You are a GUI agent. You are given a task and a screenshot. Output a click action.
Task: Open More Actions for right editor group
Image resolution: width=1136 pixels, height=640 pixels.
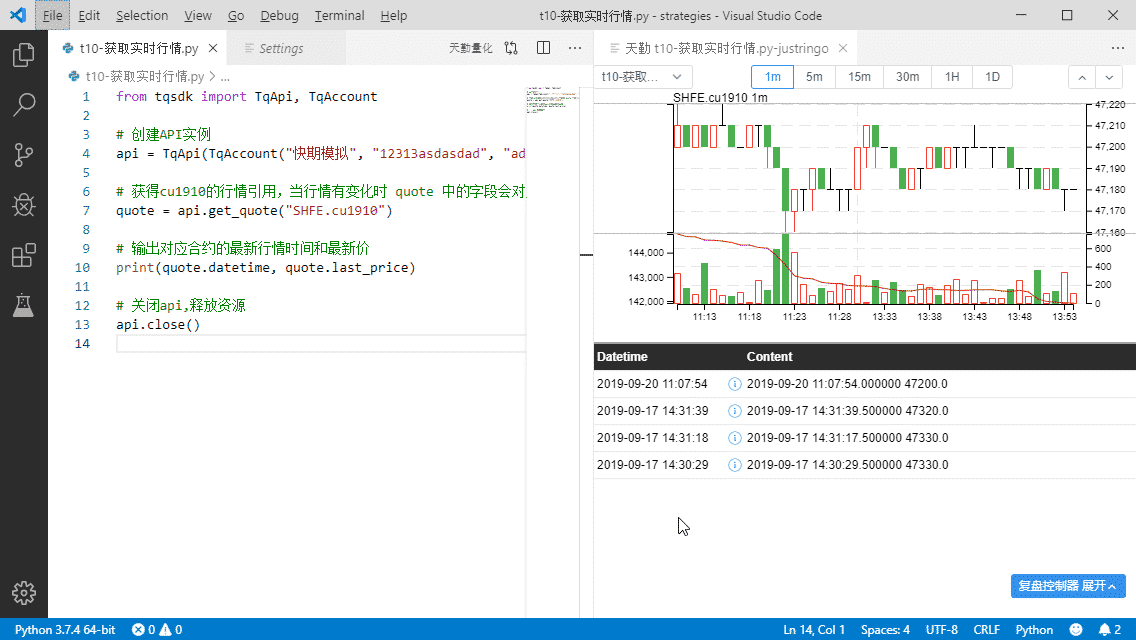pos(1118,49)
